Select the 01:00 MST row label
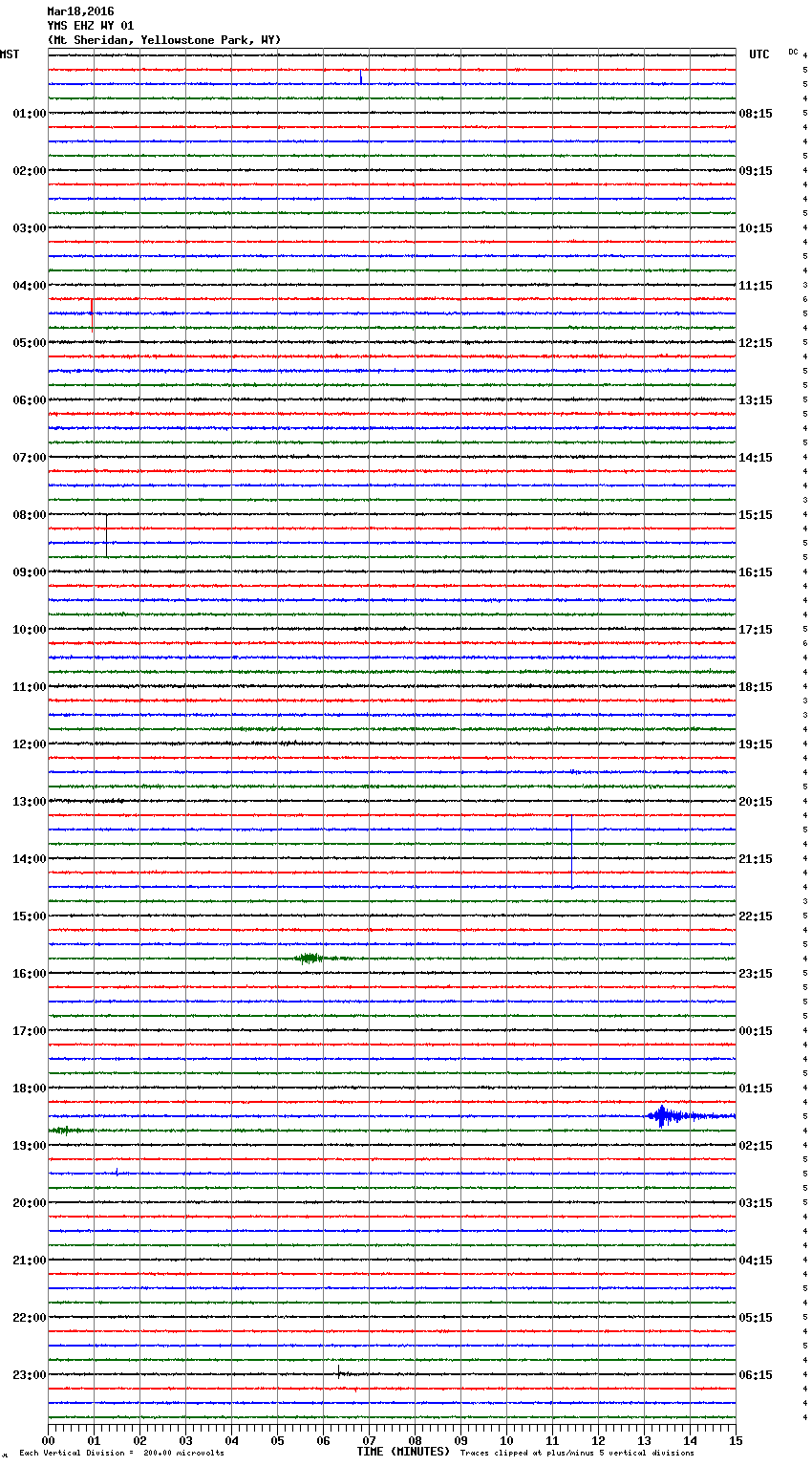This screenshot has height=1466, width=812. click(29, 114)
